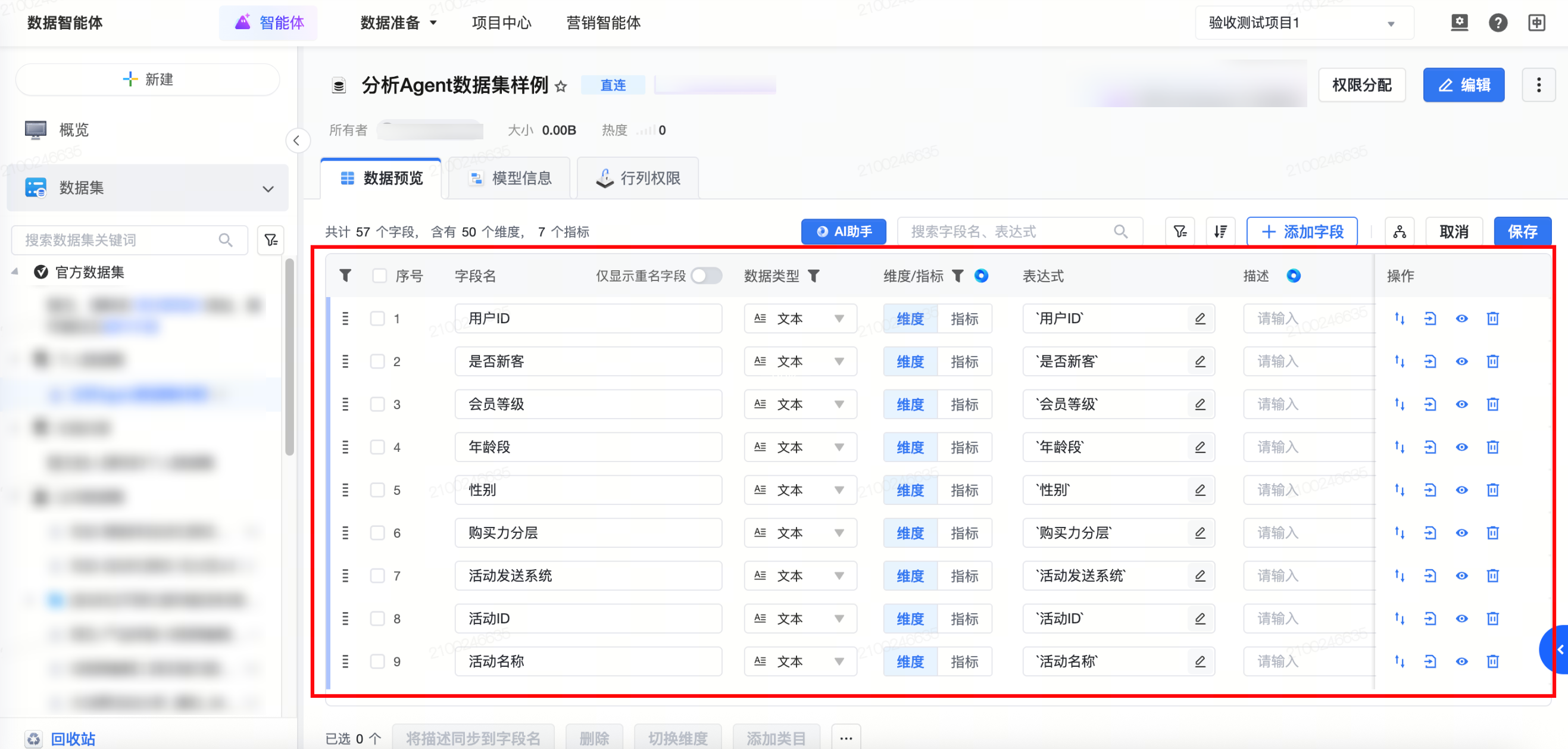Image resolution: width=1568 pixels, height=749 pixels.
Task: Toggle the 仅显示重名字段 switch
Action: point(706,276)
